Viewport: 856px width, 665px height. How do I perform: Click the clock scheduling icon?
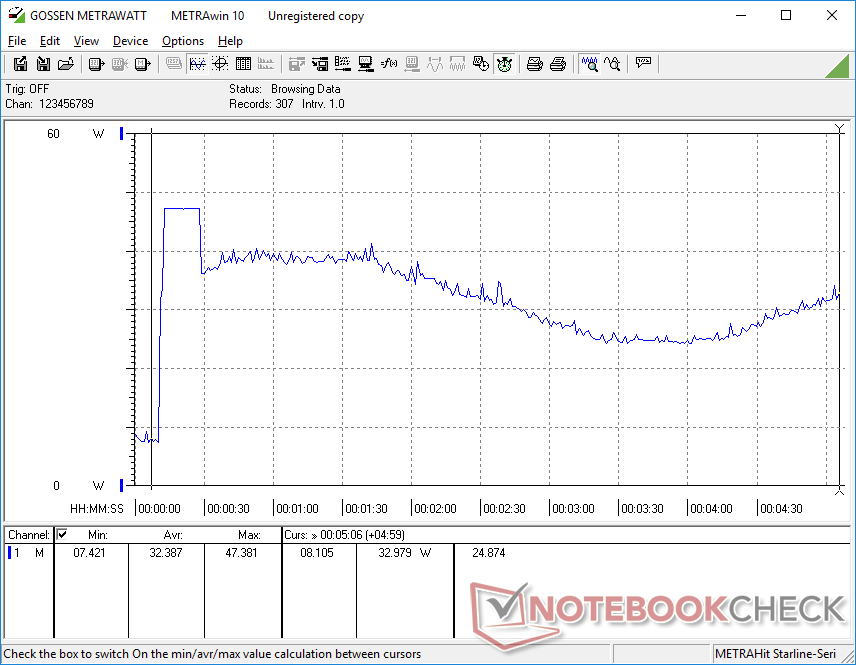click(480, 64)
